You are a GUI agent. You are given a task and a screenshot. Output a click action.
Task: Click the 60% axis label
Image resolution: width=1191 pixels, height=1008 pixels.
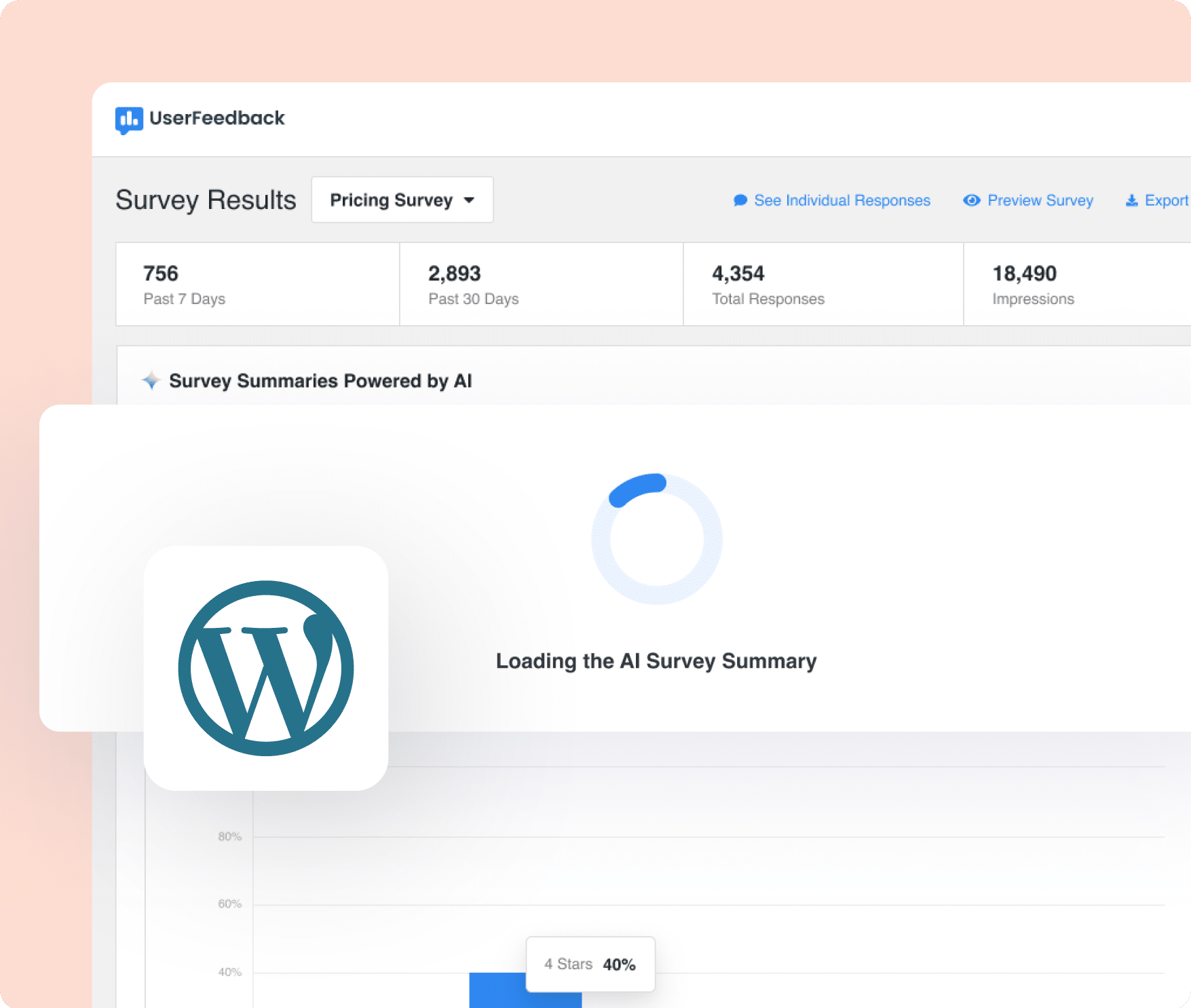(229, 904)
